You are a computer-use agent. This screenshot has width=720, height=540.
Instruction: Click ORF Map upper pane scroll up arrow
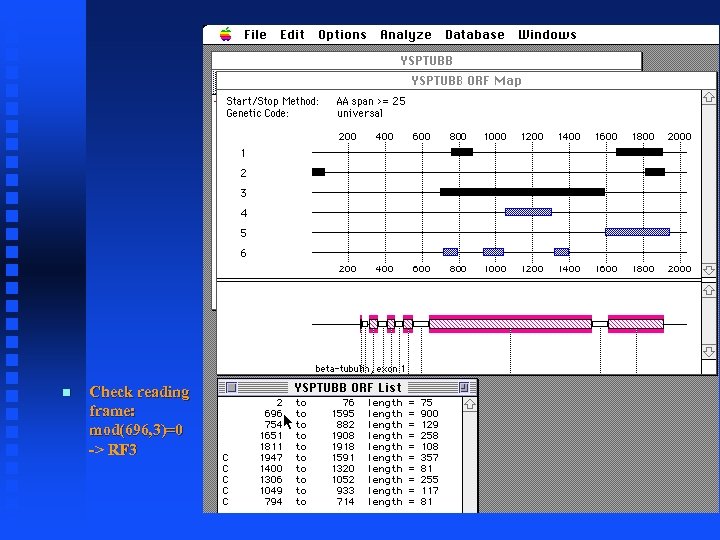(x=709, y=97)
